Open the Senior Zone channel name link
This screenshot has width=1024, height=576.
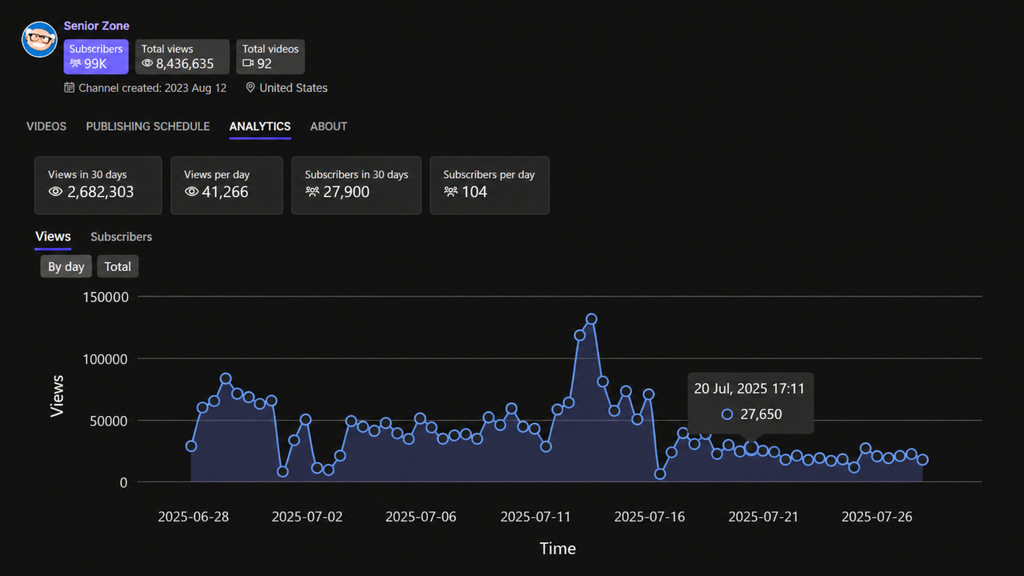(97, 25)
